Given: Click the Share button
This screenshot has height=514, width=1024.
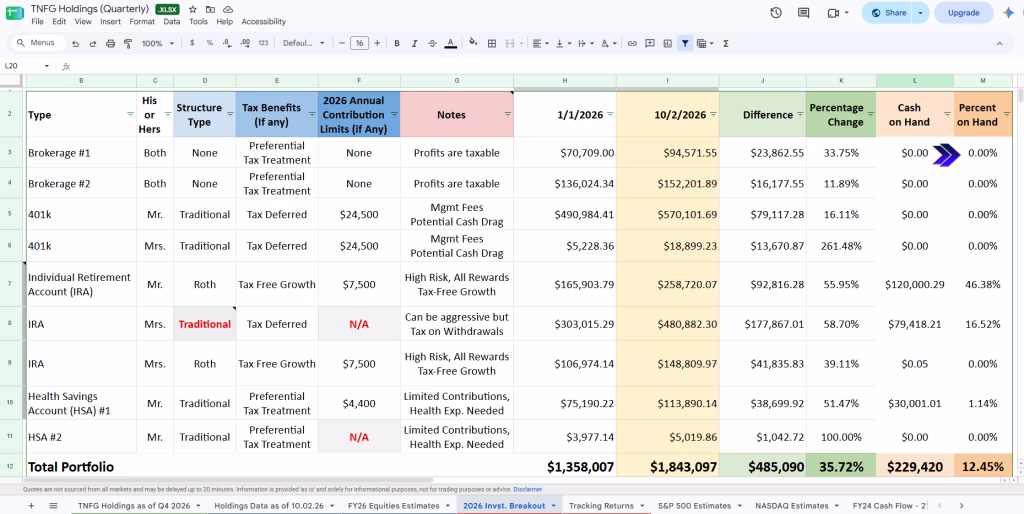Looking at the screenshot, I should [888, 12].
